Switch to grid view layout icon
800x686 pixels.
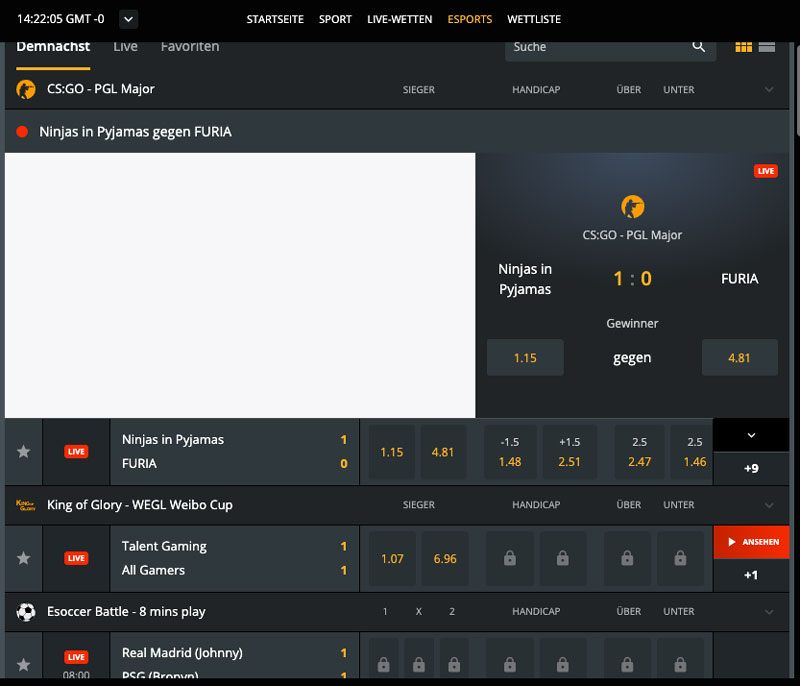pyautogui.click(x=743, y=47)
